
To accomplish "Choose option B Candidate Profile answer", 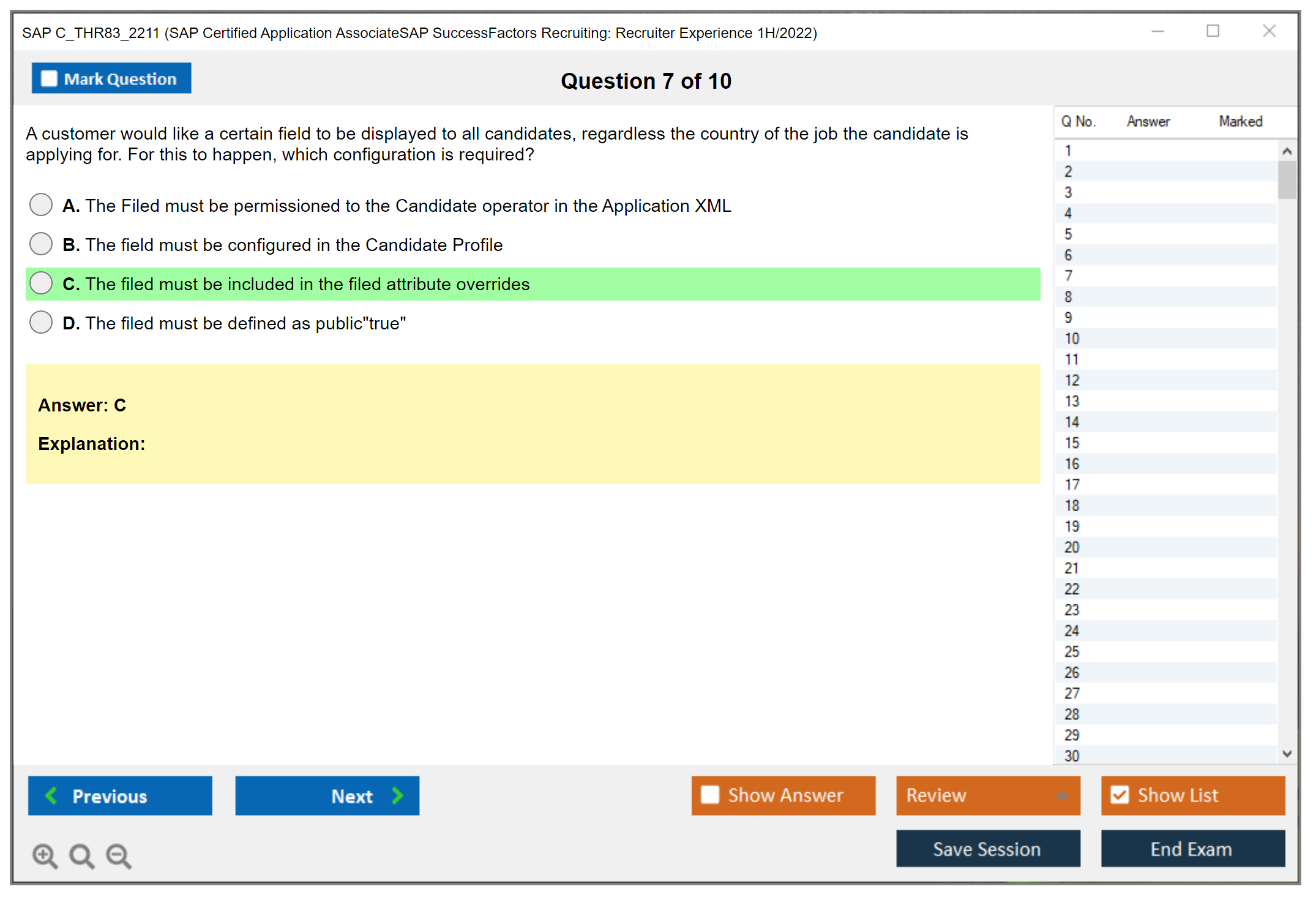I will coord(41,244).
